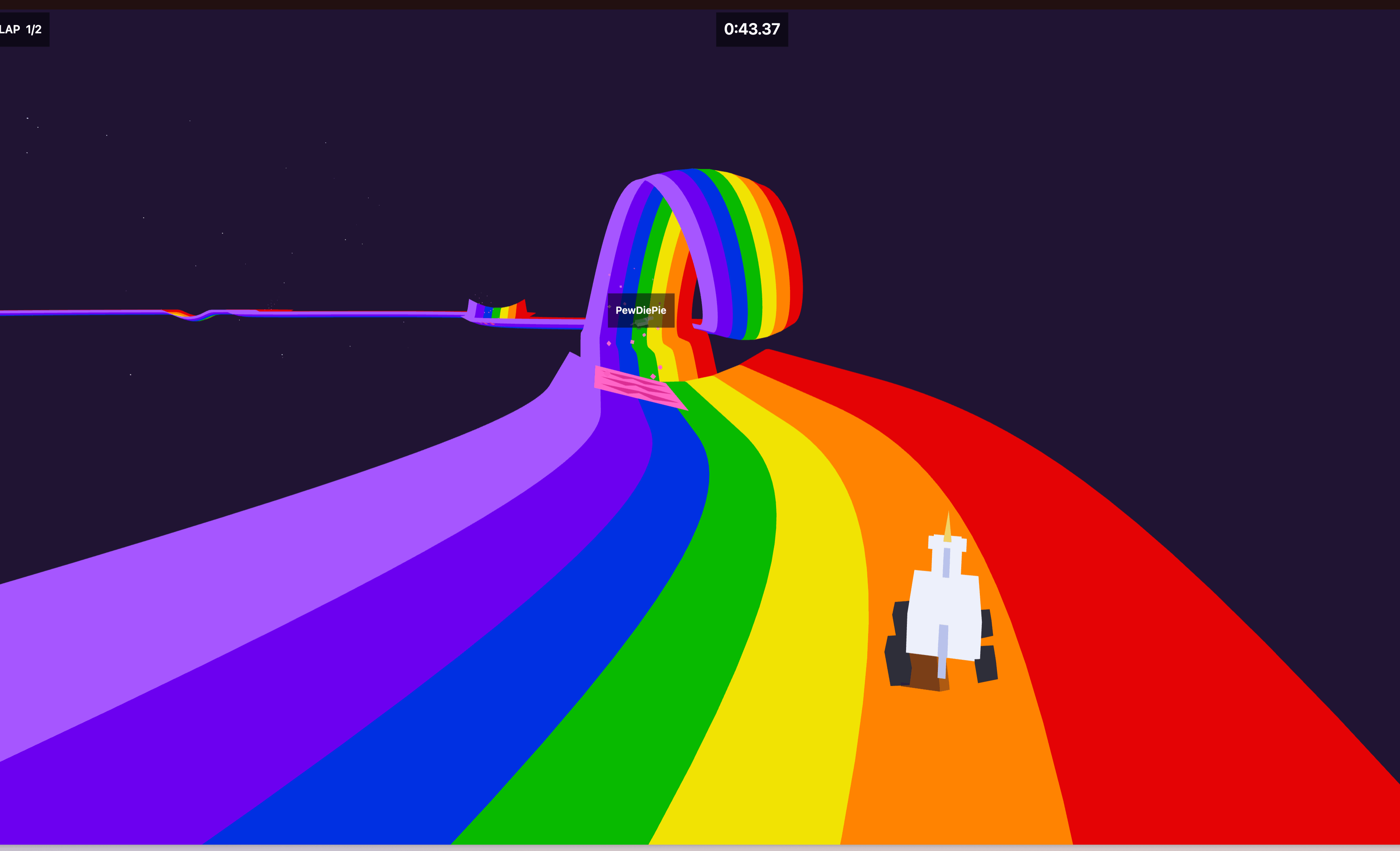Click the wavy bump on distant track
Viewport: 1400px width, 851px height.
pos(199,314)
